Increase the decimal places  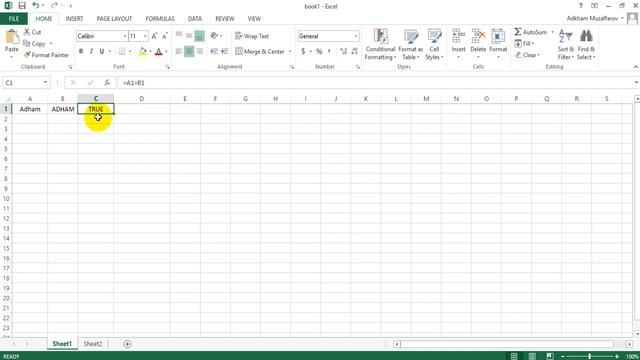[x=343, y=51]
